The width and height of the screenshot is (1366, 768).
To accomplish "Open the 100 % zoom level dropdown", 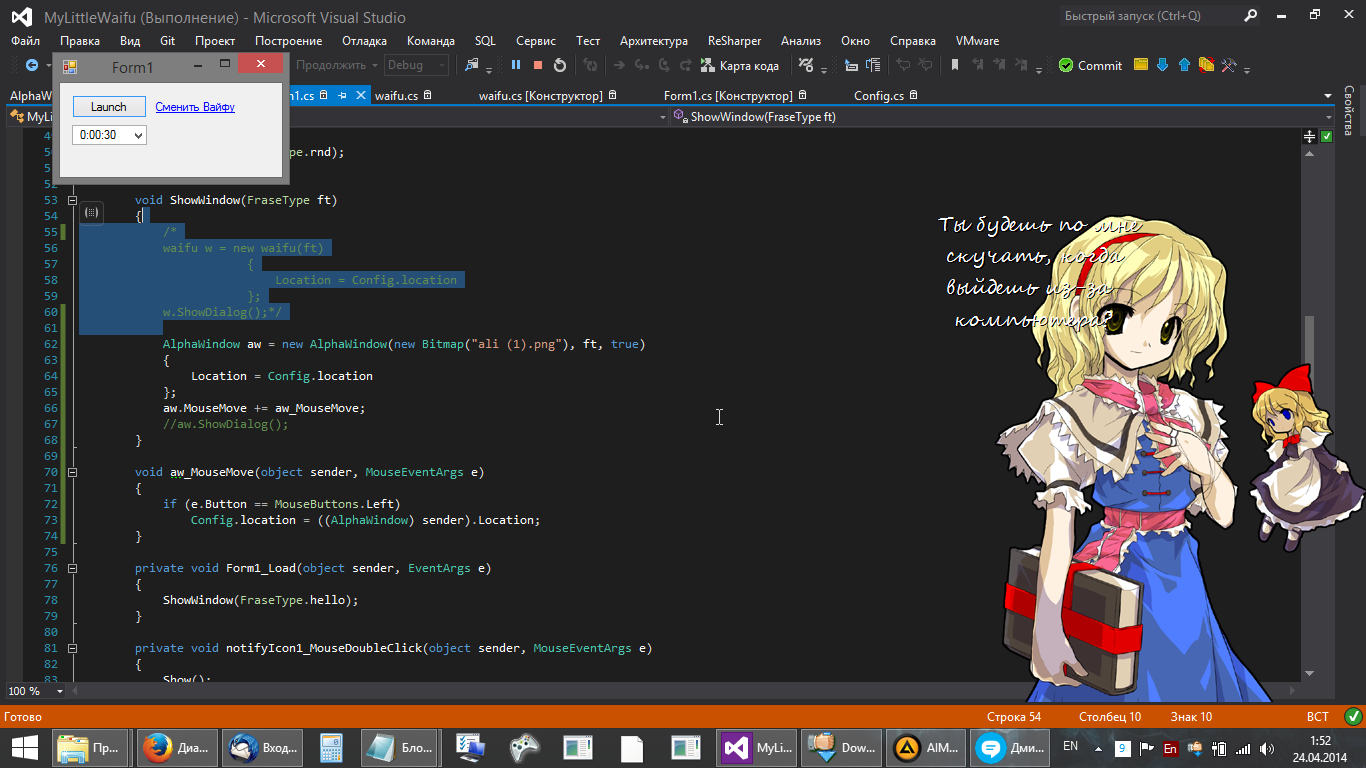I will coord(60,691).
